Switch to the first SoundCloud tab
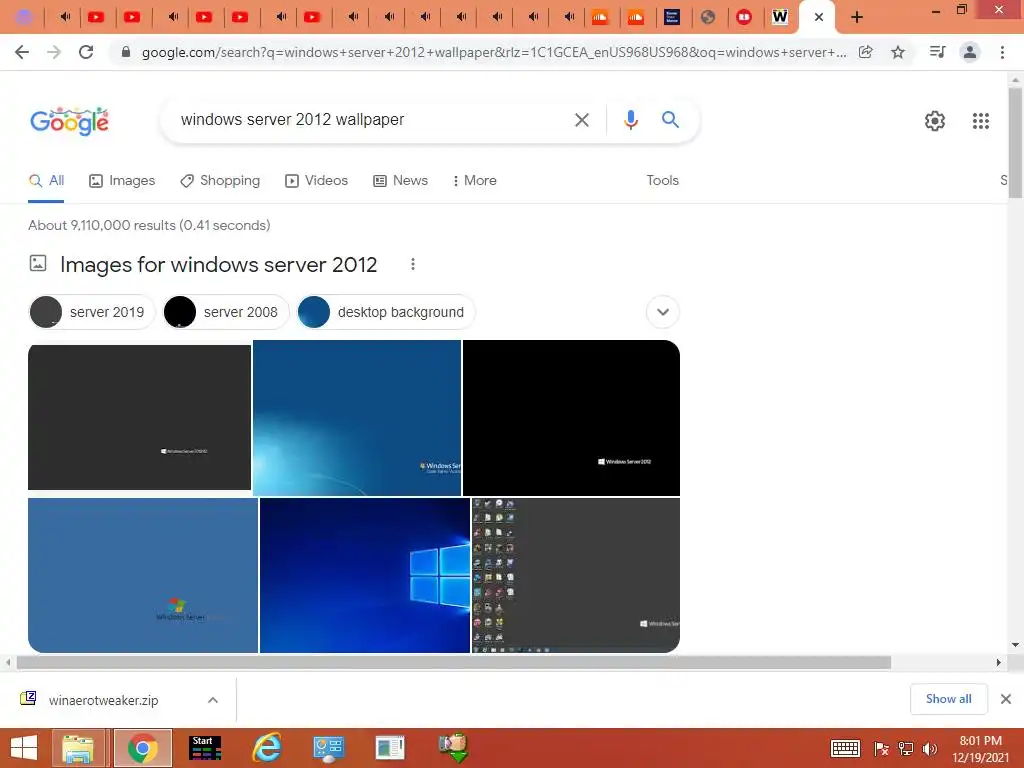This screenshot has height=768, width=1024. (x=600, y=18)
